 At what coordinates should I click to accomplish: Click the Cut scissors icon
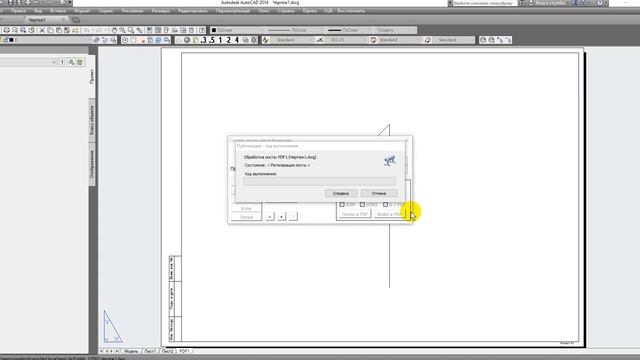pos(42,30)
